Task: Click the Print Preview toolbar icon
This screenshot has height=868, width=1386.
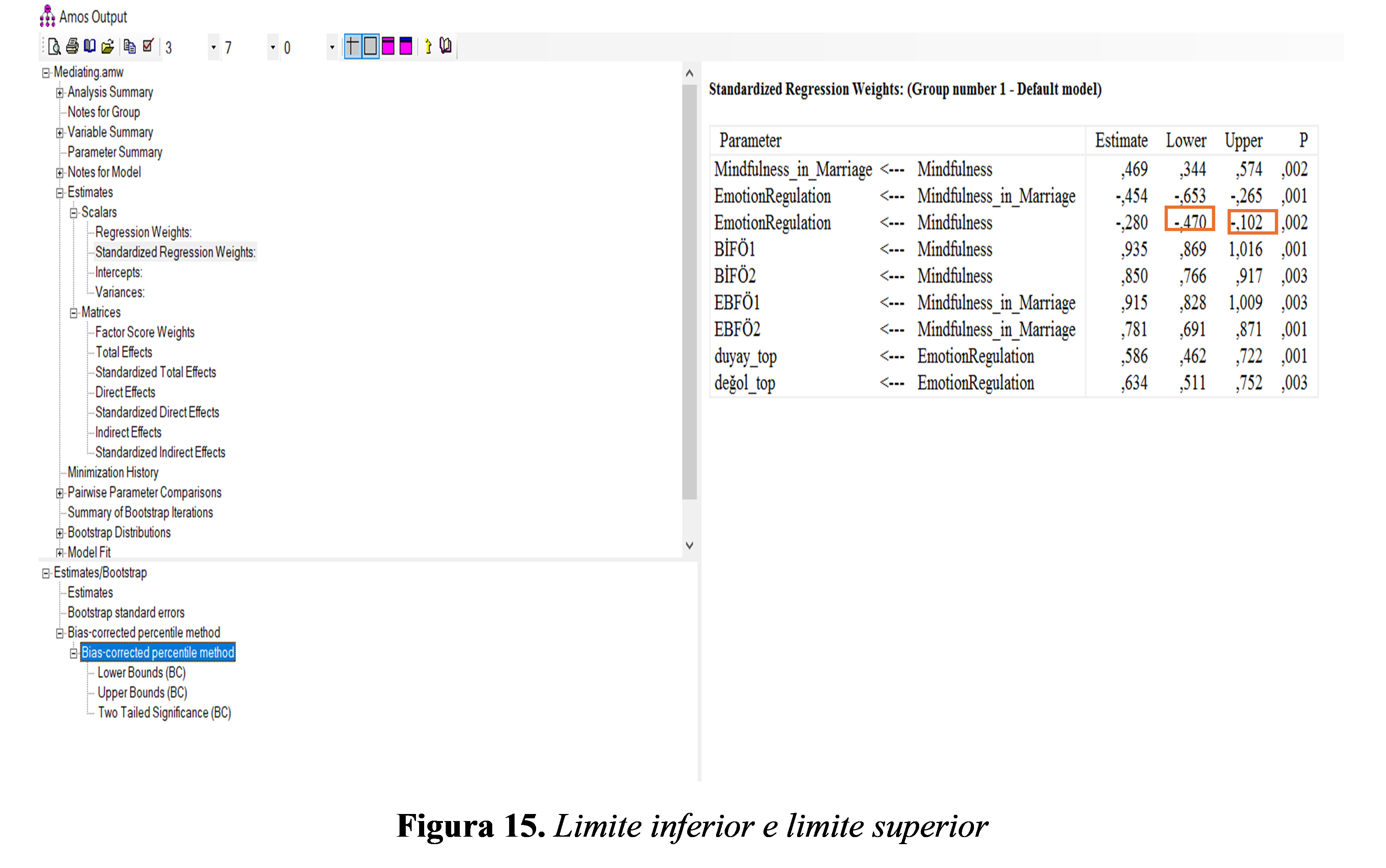Action: (54, 47)
